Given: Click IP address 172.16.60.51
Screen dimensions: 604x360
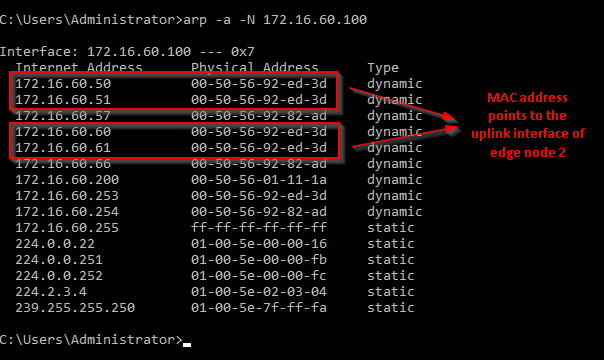Looking at the screenshot, I should click(63, 100).
